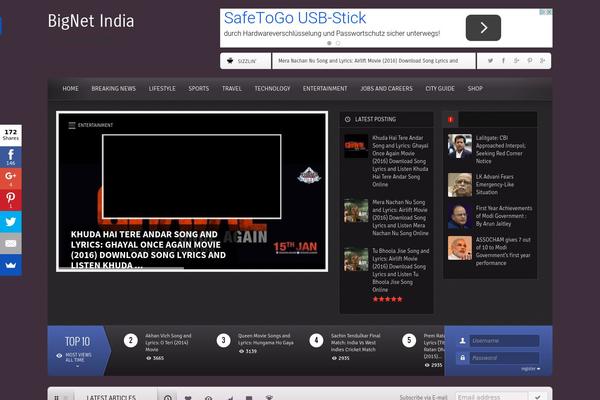
Task: Open the Technology menu item
Action: point(272,88)
